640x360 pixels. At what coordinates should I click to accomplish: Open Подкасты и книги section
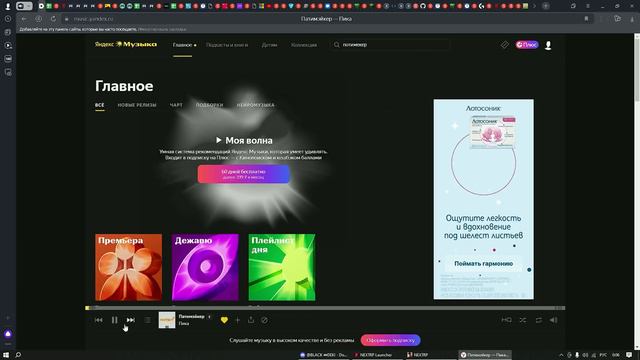pyautogui.click(x=227, y=45)
